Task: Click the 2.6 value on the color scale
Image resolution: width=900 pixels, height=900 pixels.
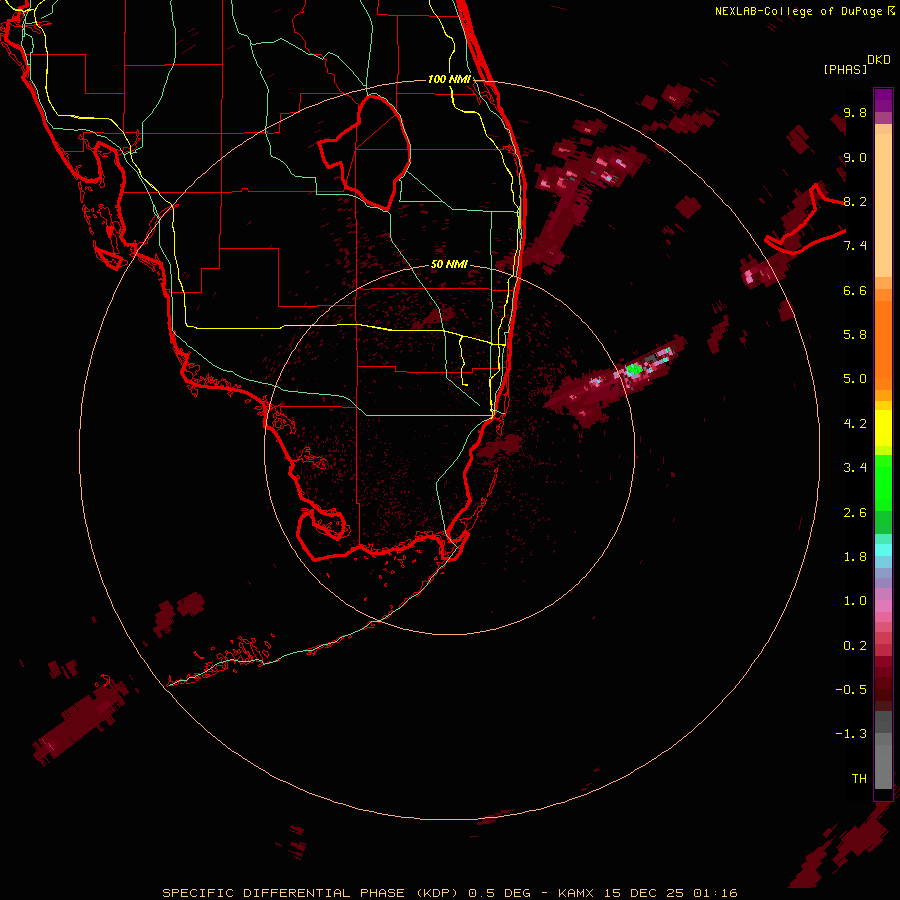Action: (855, 513)
